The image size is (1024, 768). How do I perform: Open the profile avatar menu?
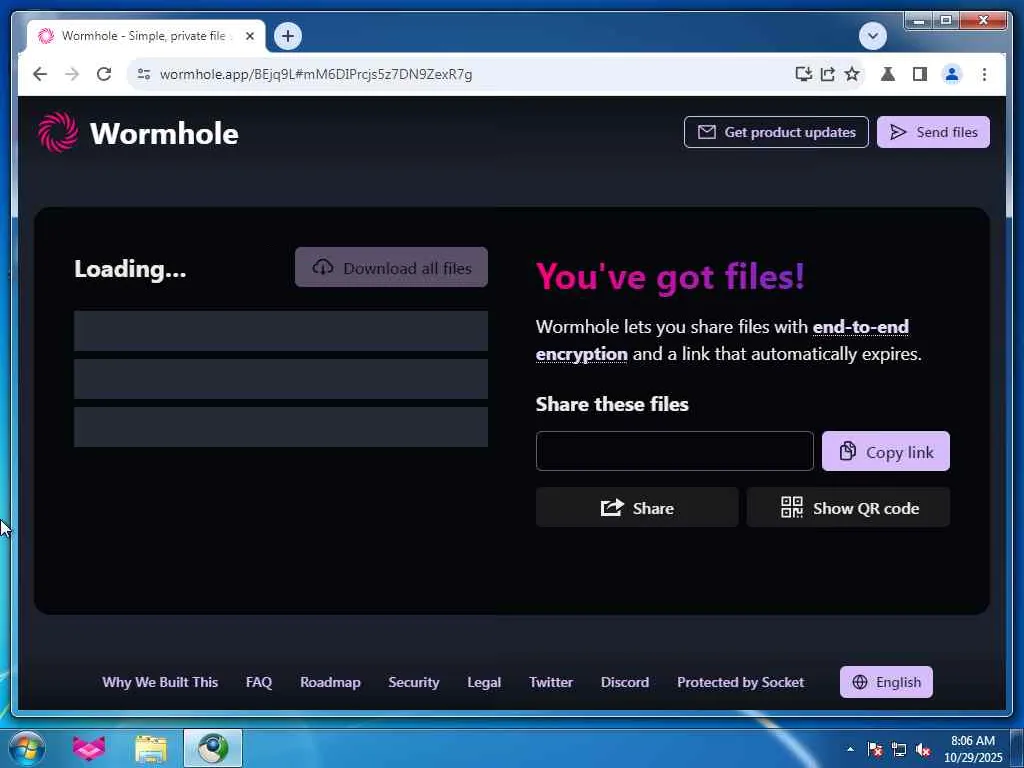[952, 74]
